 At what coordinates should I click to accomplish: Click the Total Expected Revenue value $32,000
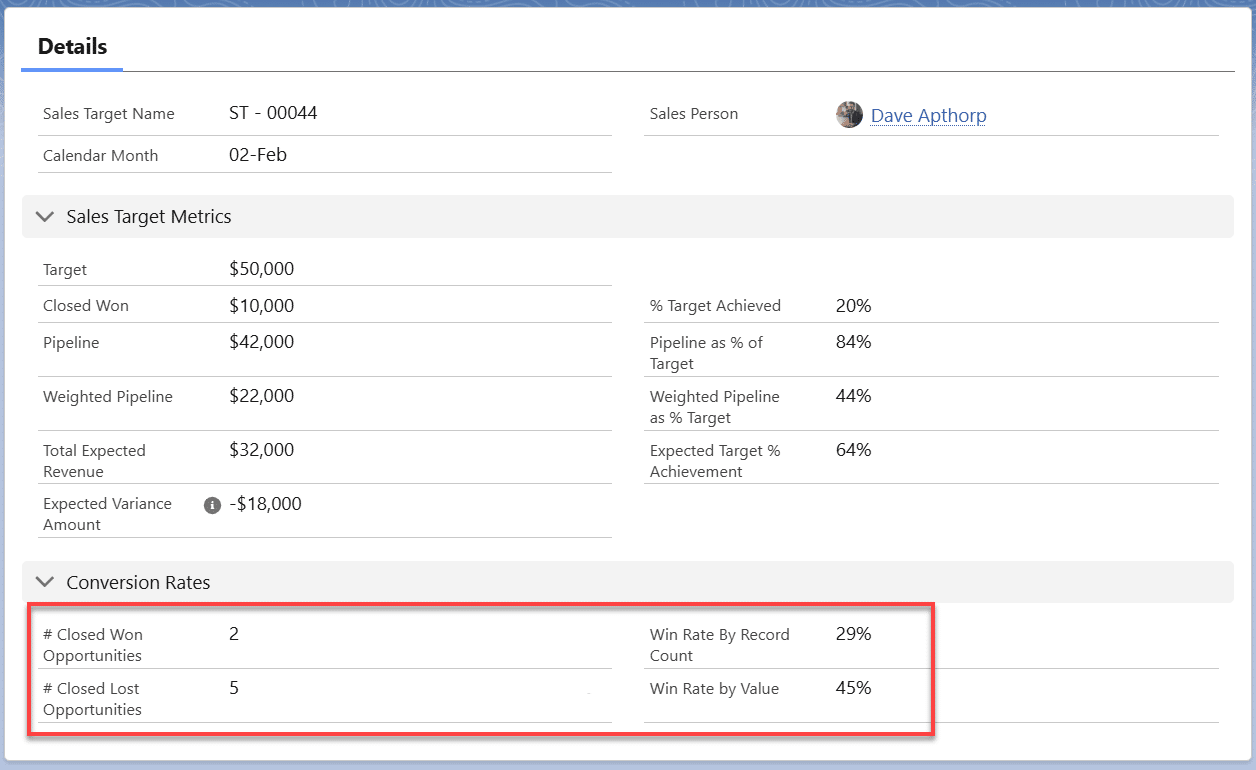(261, 450)
